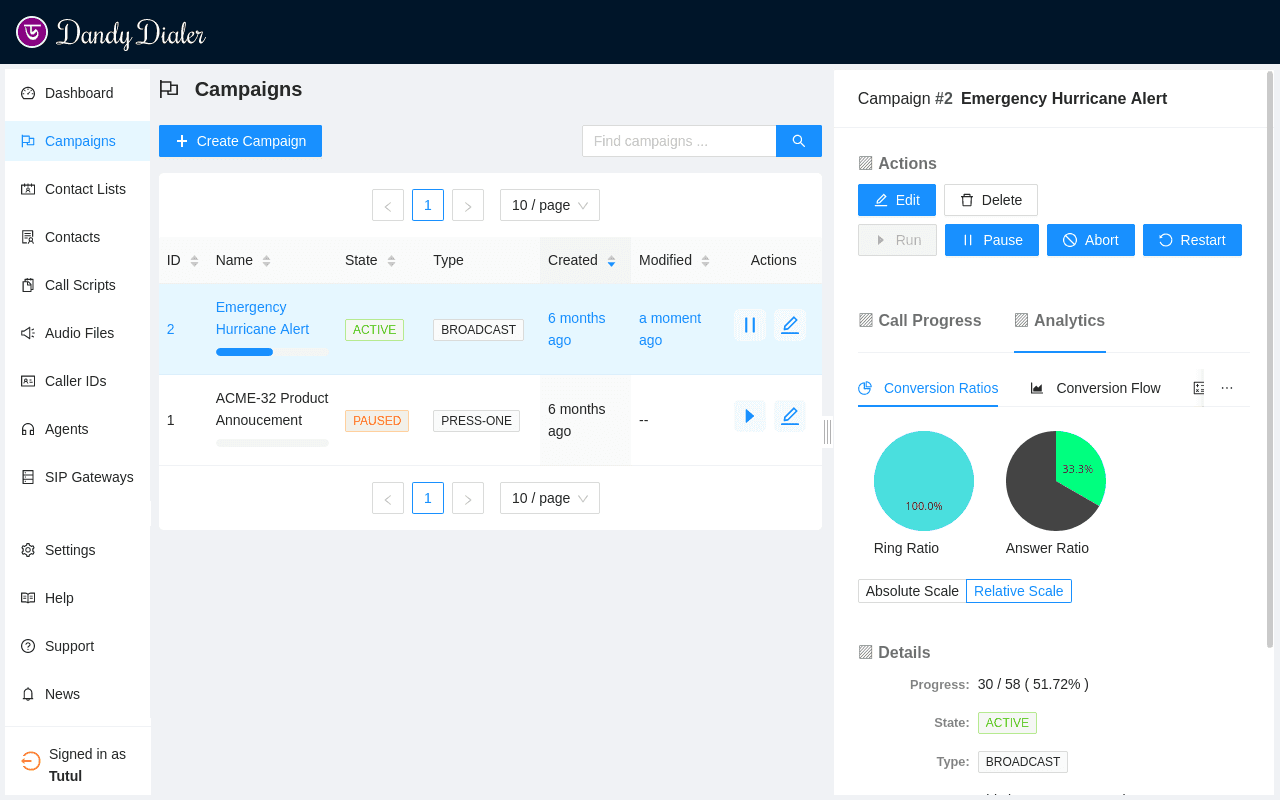This screenshot has height=800, width=1280.
Task: Open the bottom page size selector
Action: click(x=549, y=498)
